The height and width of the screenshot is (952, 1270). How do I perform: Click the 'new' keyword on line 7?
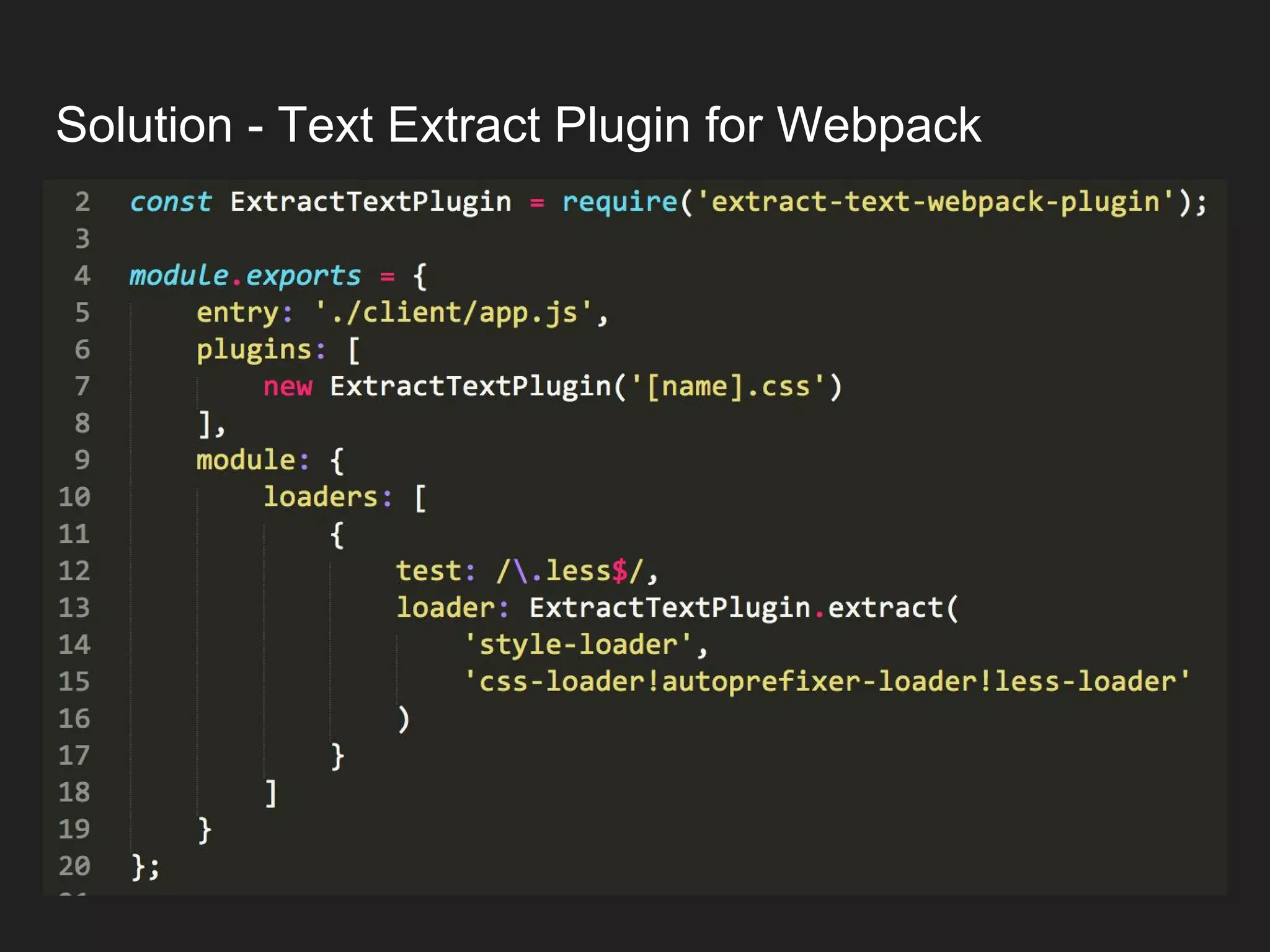[x=288, y=387]
